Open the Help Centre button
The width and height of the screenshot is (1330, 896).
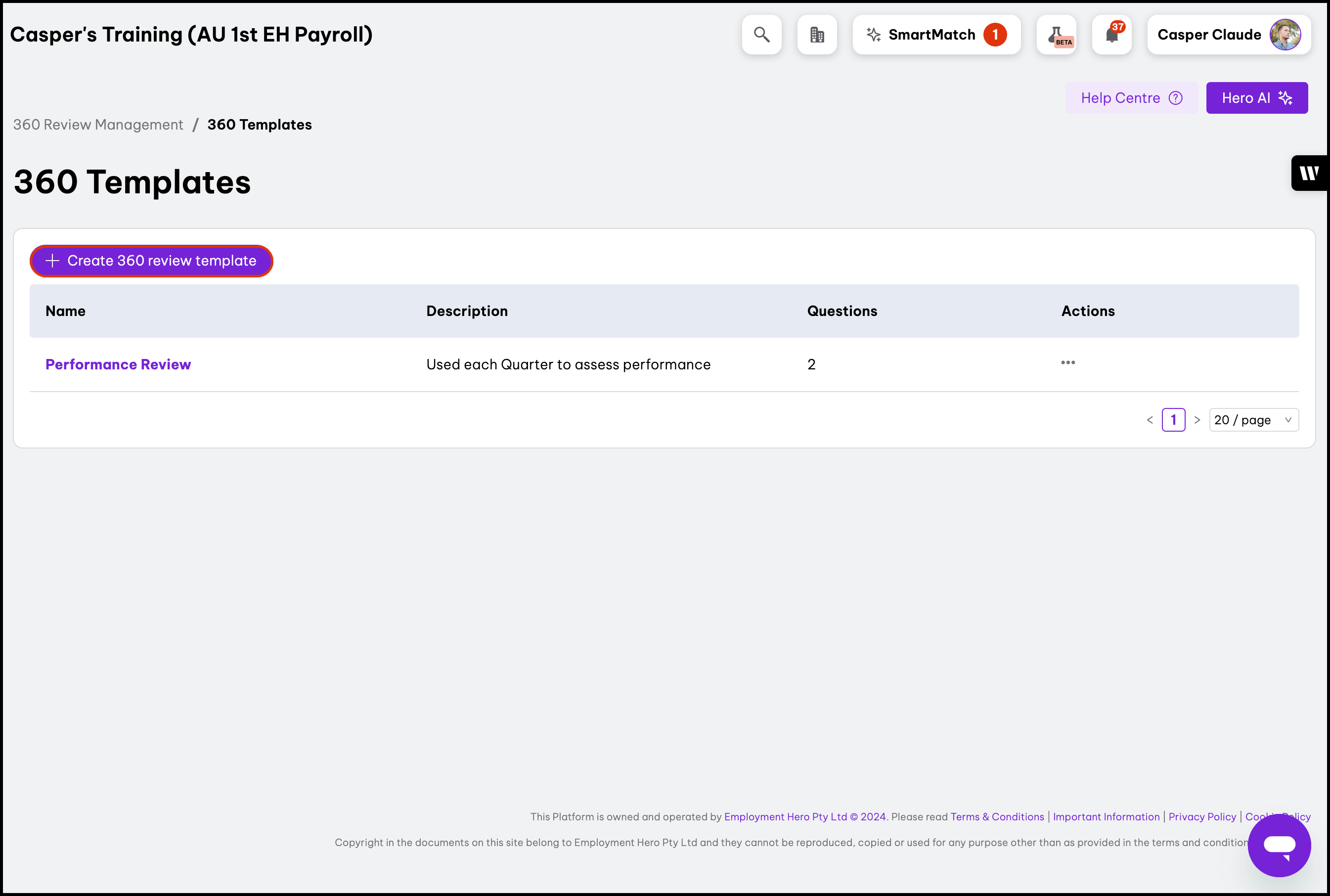[x=1131, y=98]
